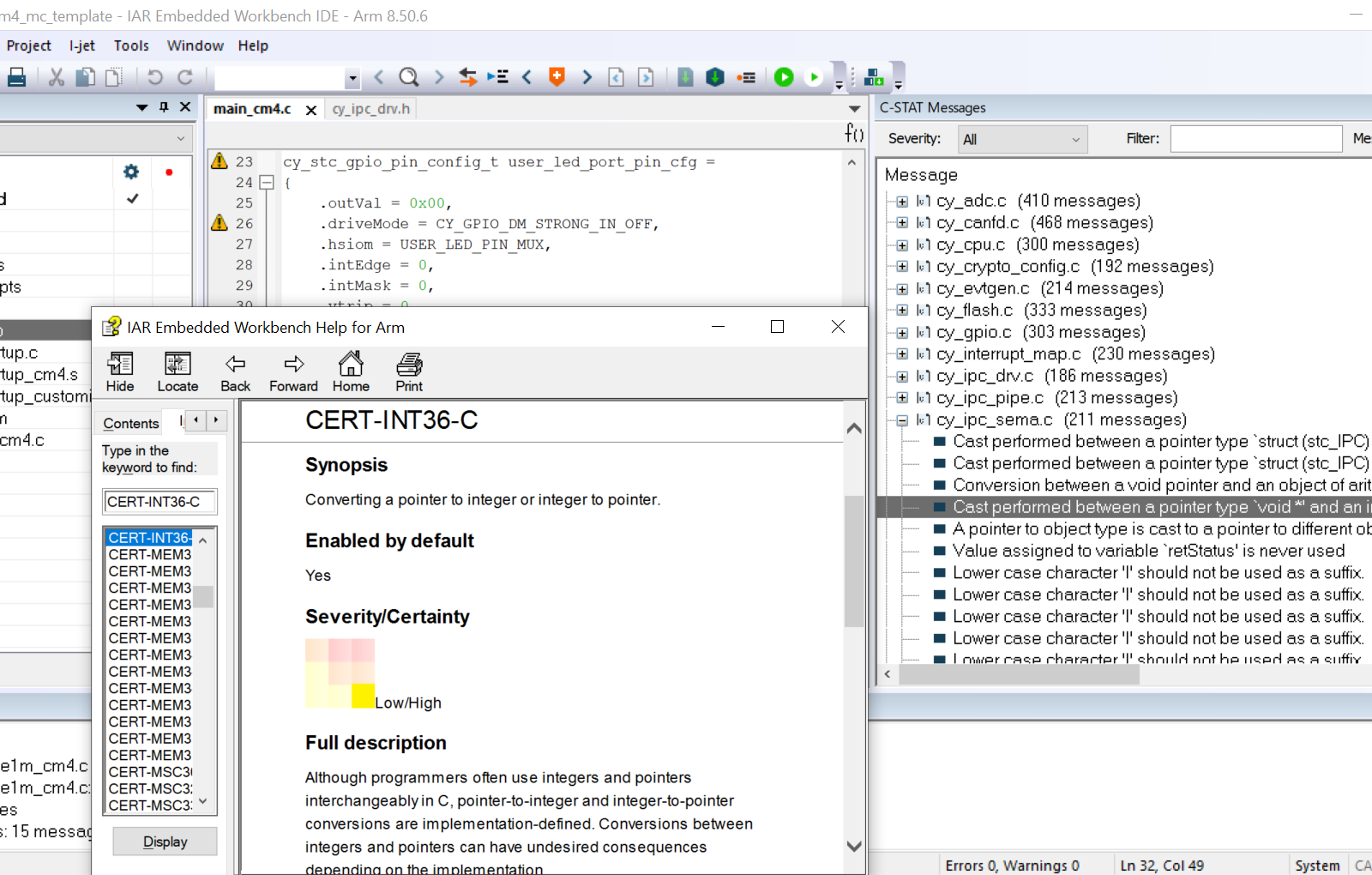Open the Tools menu
The width and height of the screenshot is (1372, 875).
(x=131, y=45)
